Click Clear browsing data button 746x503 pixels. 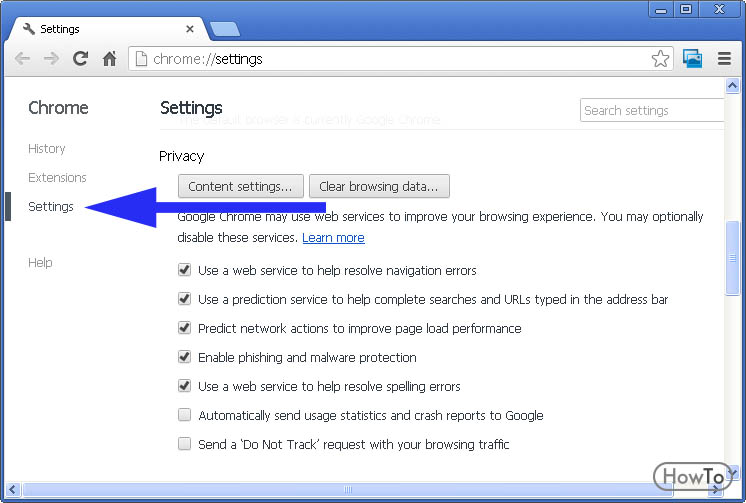379,186
